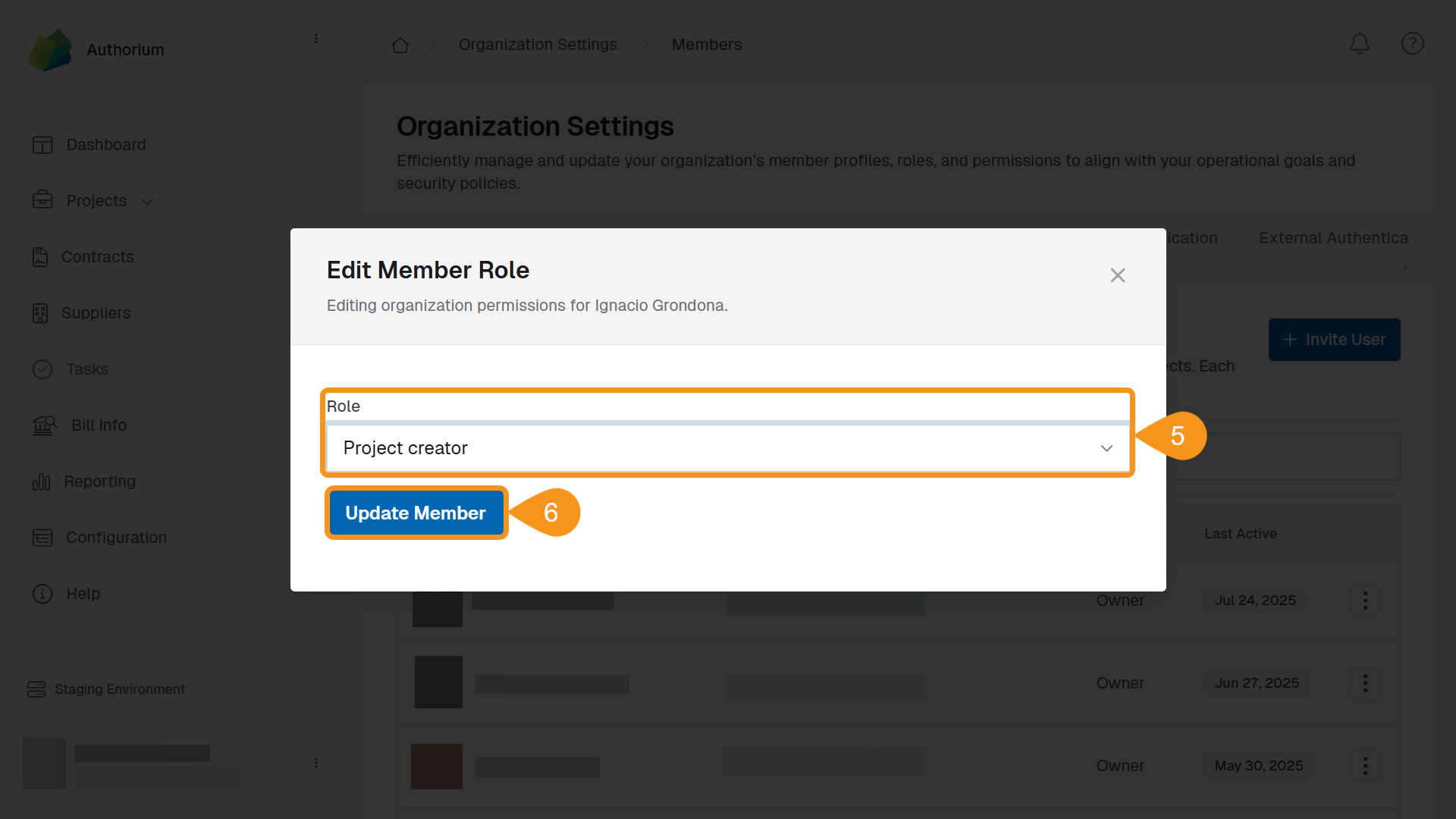
Task: Click the Update Member button
Action: pos(416,513)
